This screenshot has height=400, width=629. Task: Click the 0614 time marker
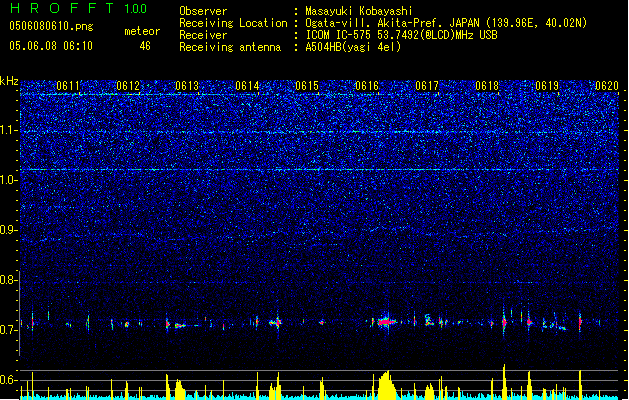coord(248,86)
